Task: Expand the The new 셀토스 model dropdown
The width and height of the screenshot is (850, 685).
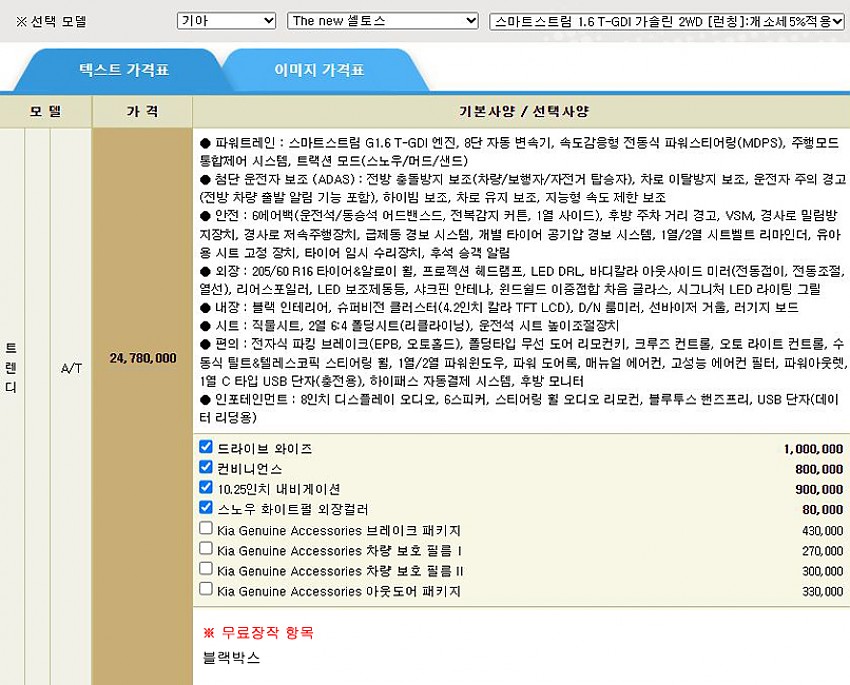Action: pyautogui.click(x=383, y=21)
